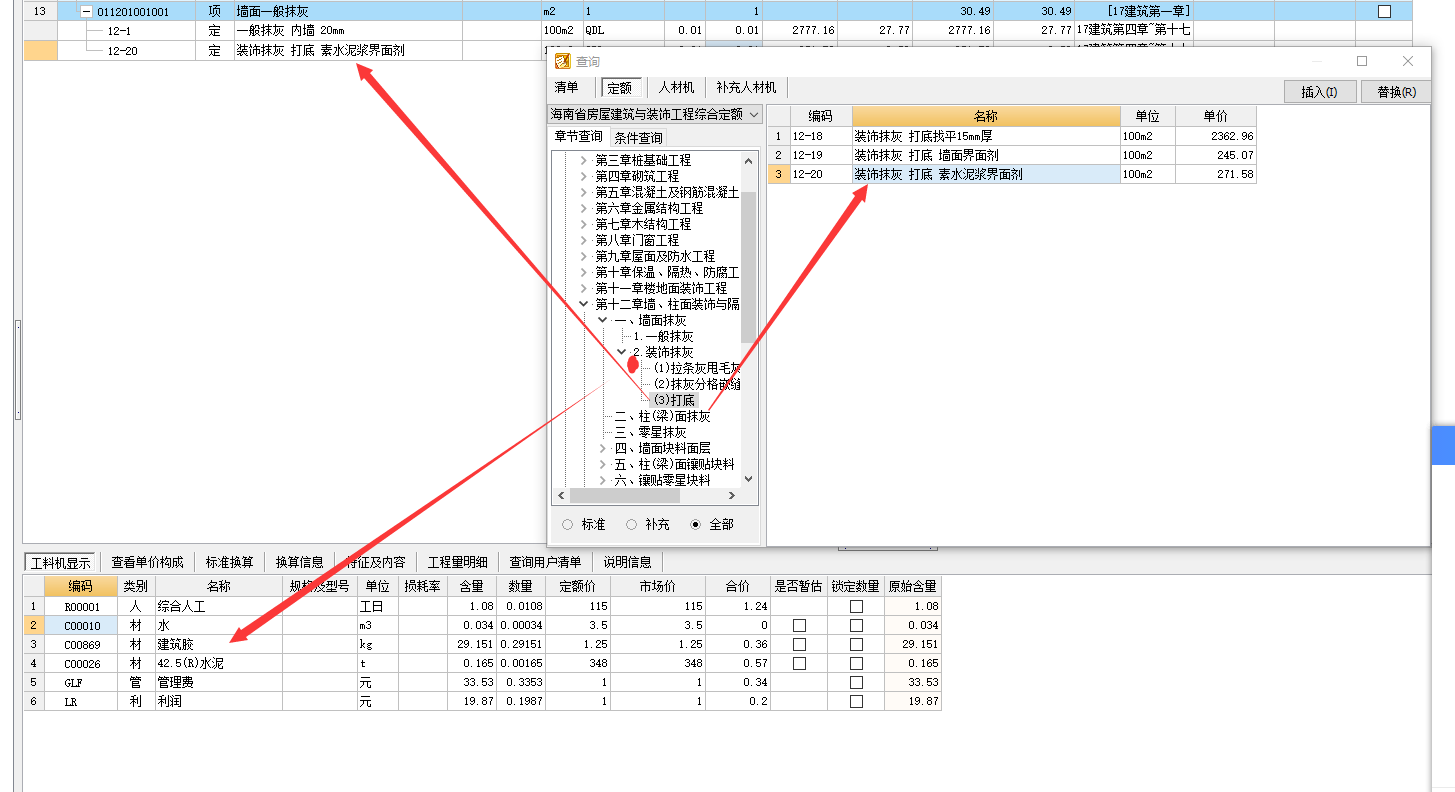The width and height of the screenshot is (1455, 792).
Task: Open the 查询用户清单 tab
Action: 545,562
